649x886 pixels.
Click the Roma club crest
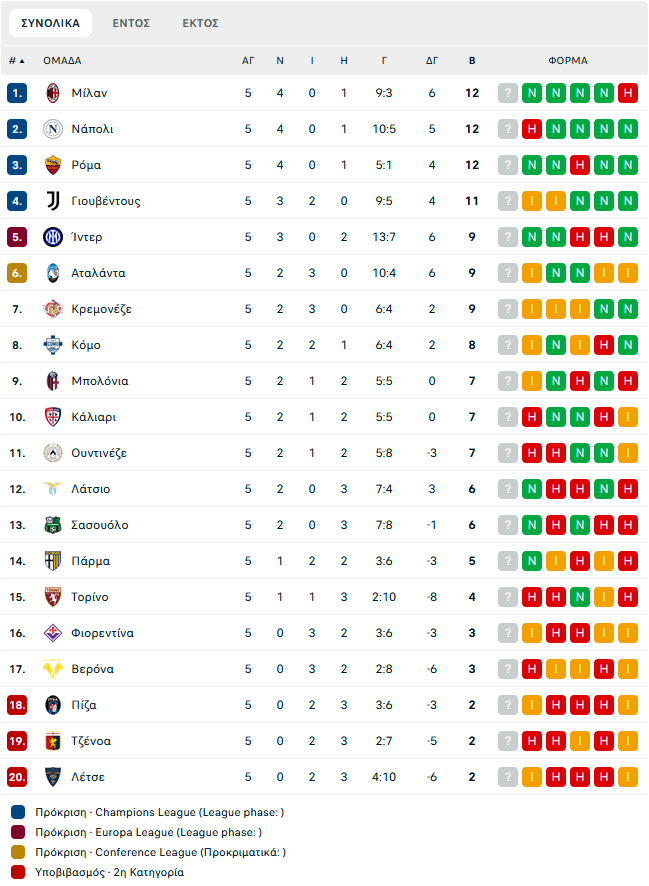pos(53,165)
